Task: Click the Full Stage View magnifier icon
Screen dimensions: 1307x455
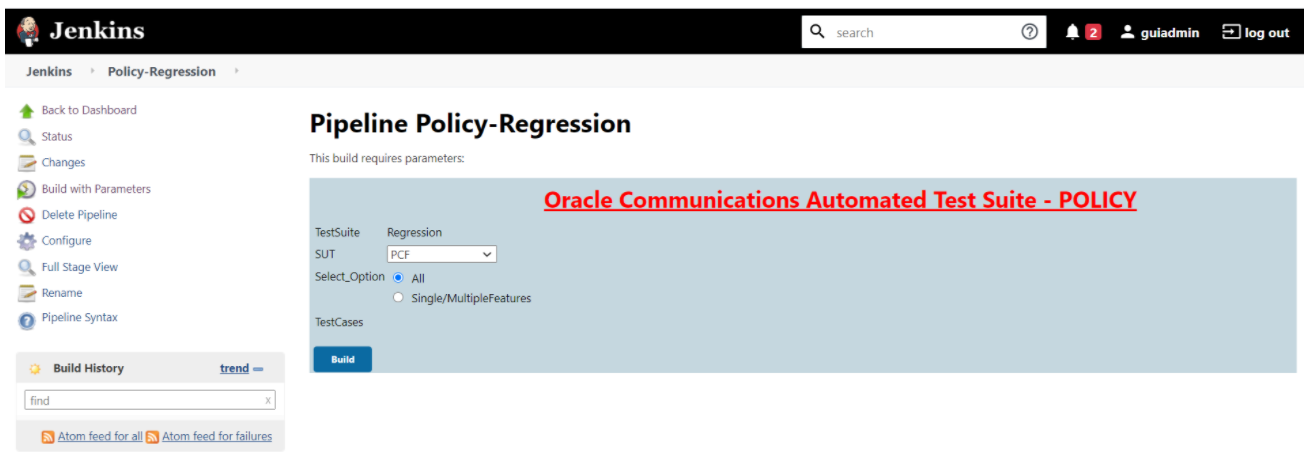Action: [27, 267]
